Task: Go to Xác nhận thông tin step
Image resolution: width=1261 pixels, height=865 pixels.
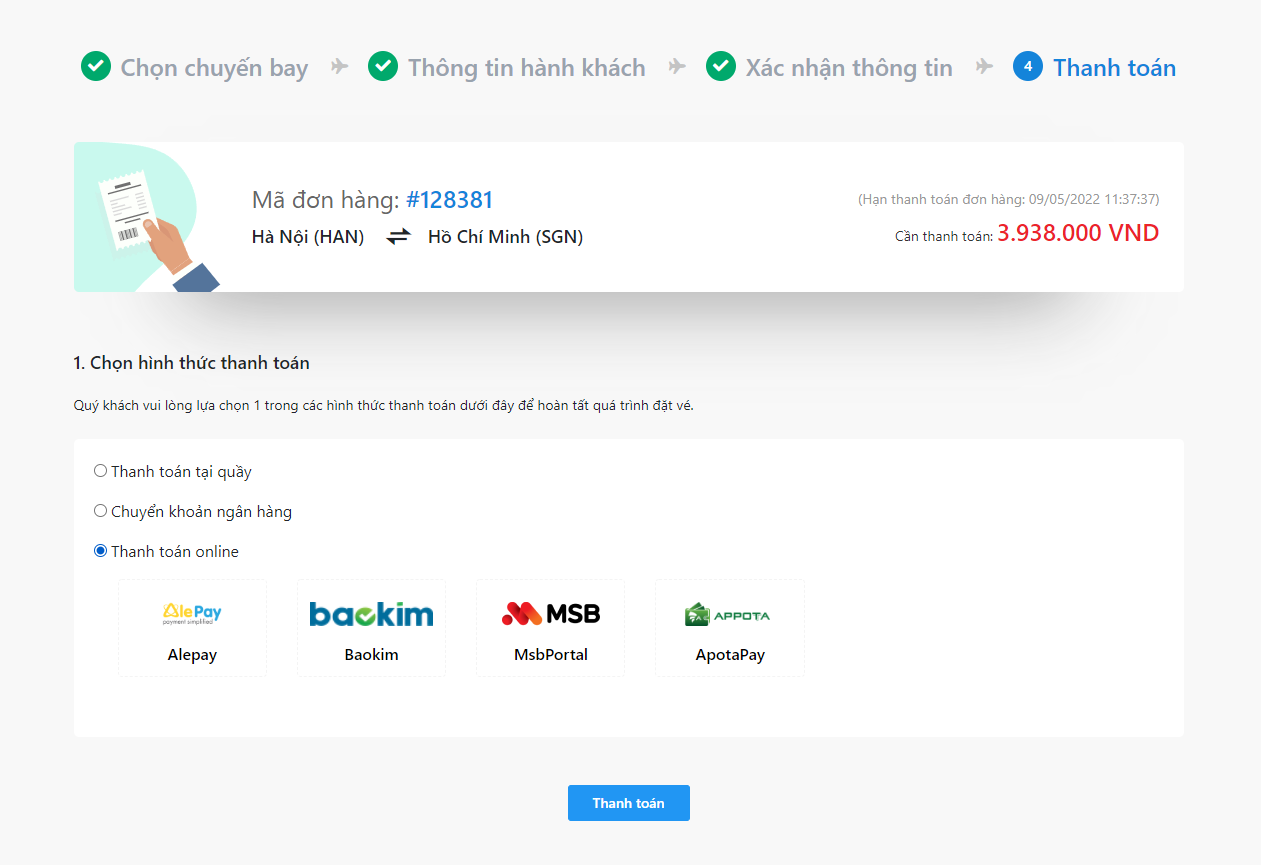Action: pos(849,68)
